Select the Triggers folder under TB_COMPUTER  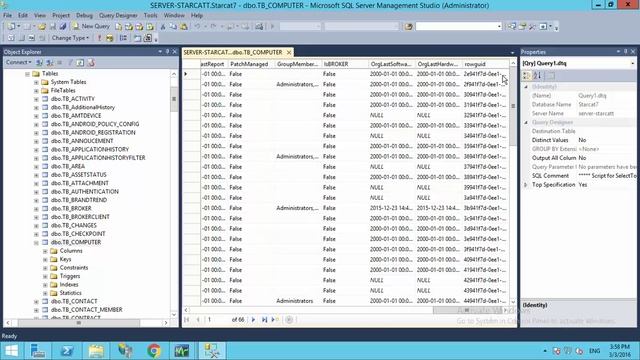(x=69, y=276)
